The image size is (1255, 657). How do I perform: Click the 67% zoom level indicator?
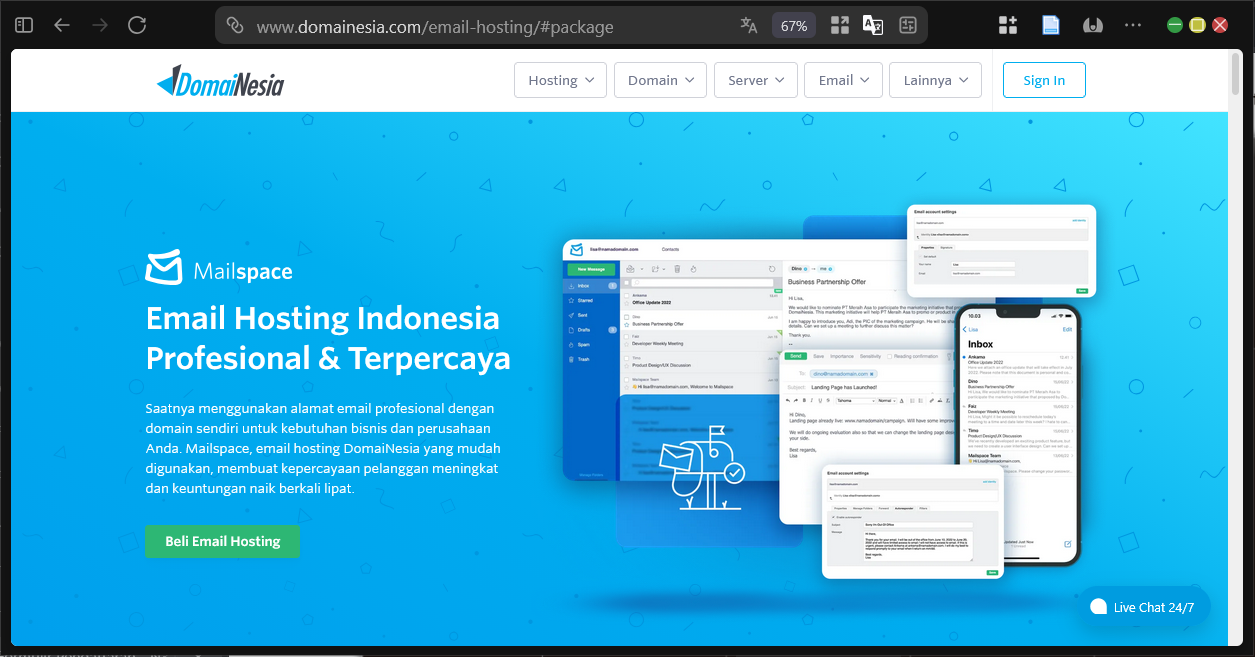tap(794, 26)
